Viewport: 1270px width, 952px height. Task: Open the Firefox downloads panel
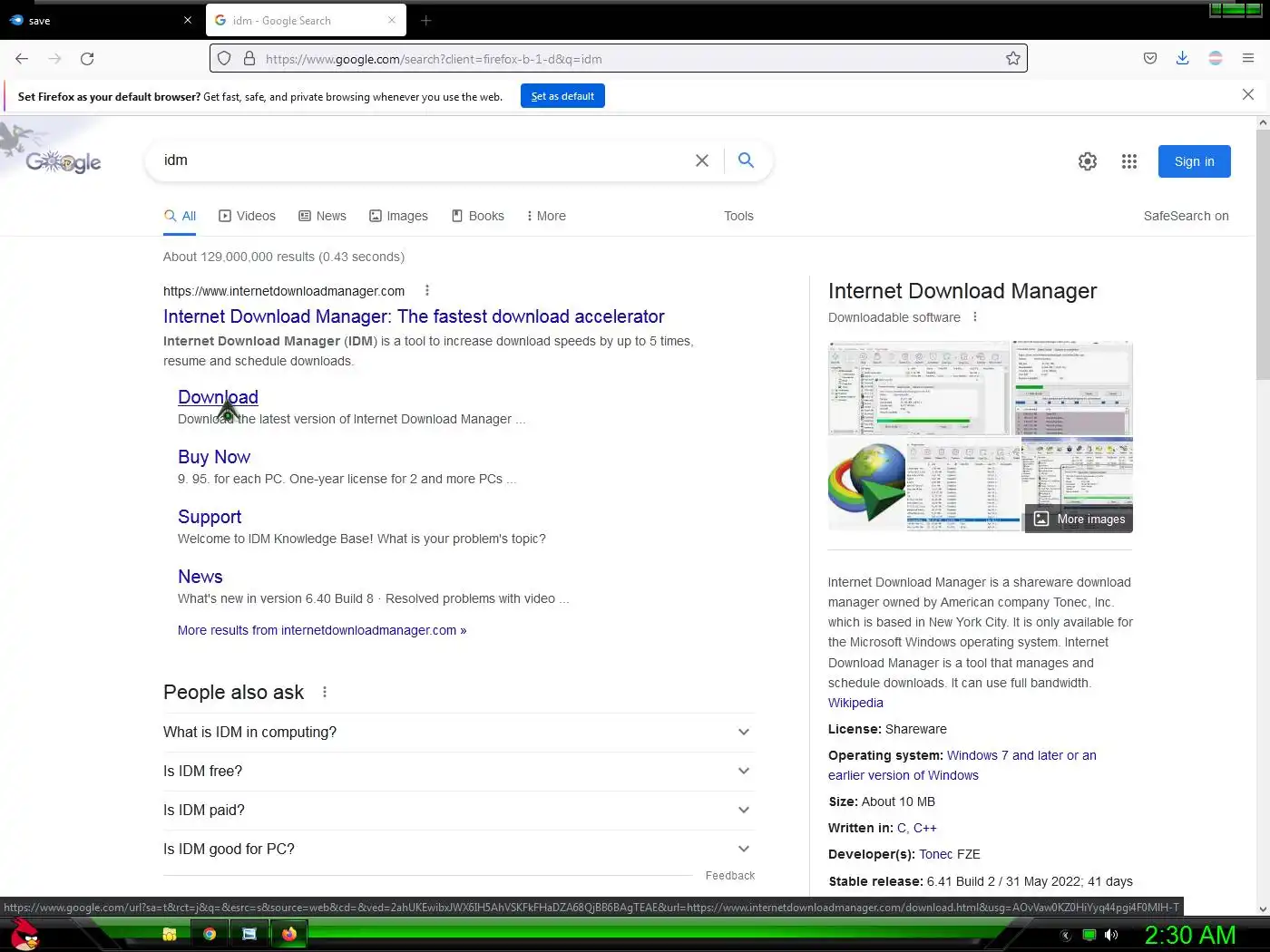point(1182,59)
